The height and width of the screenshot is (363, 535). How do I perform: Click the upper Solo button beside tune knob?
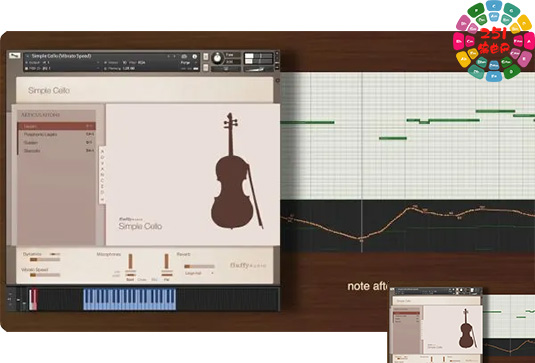pos(205,57)
